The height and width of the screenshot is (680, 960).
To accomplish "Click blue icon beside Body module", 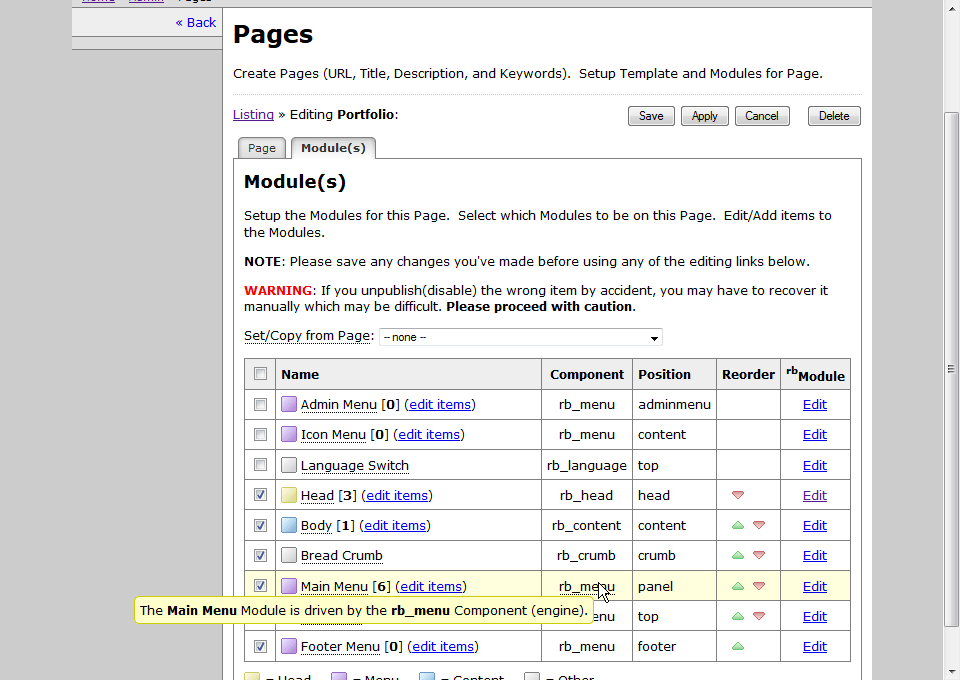I will [x=289, y=525].
